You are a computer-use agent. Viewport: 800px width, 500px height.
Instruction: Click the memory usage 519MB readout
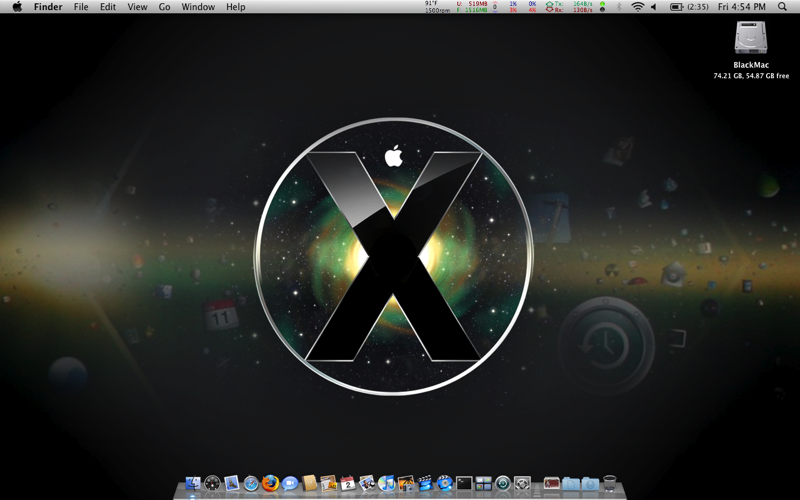(x=472, y=7)
